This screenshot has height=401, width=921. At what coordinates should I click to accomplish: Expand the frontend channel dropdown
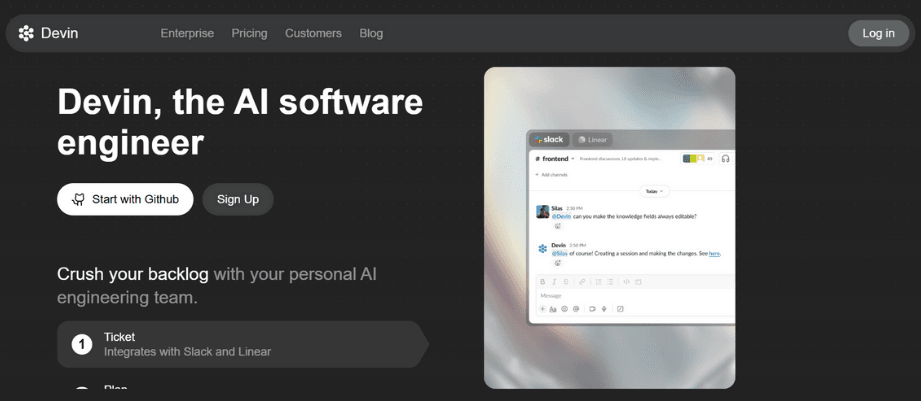[x=573, y=159]
